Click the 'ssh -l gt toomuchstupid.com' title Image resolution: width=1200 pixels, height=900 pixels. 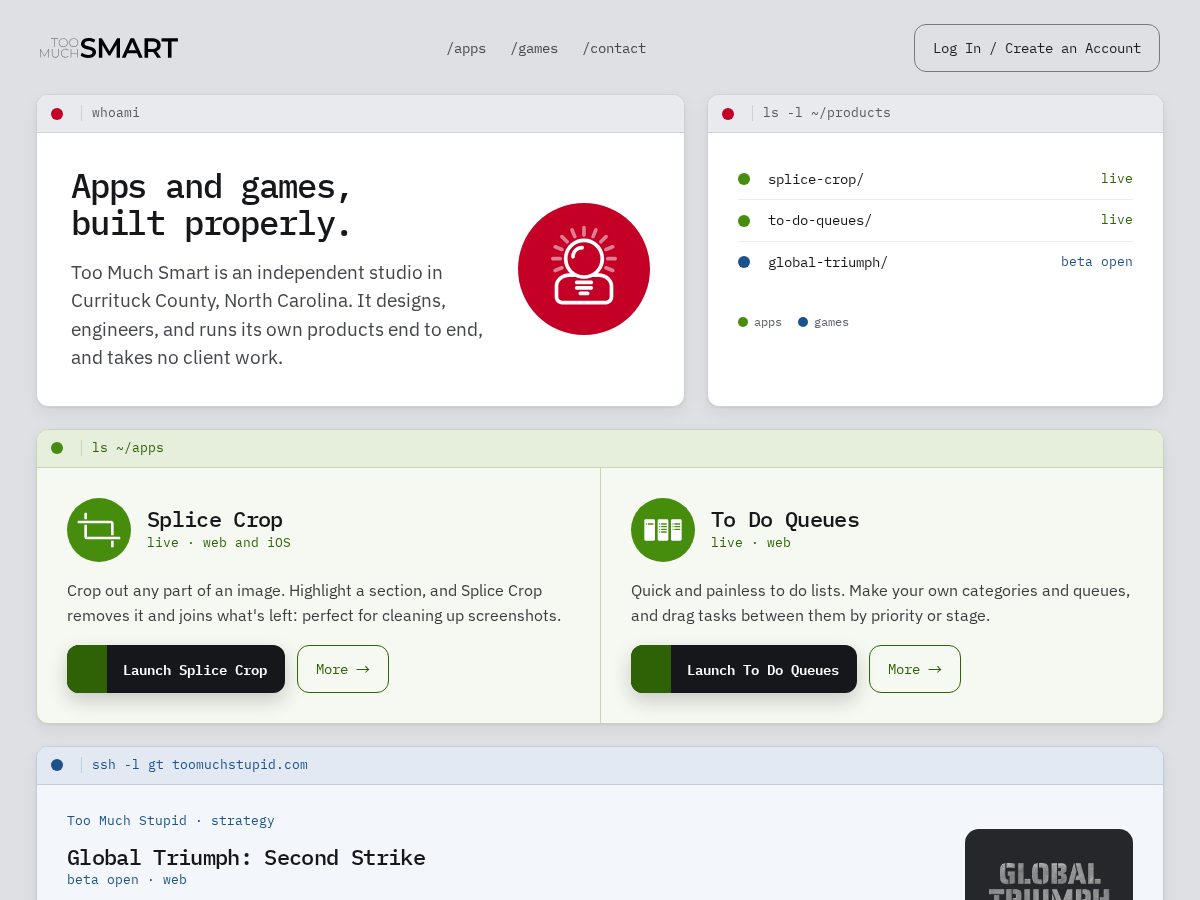click(200, 765)
